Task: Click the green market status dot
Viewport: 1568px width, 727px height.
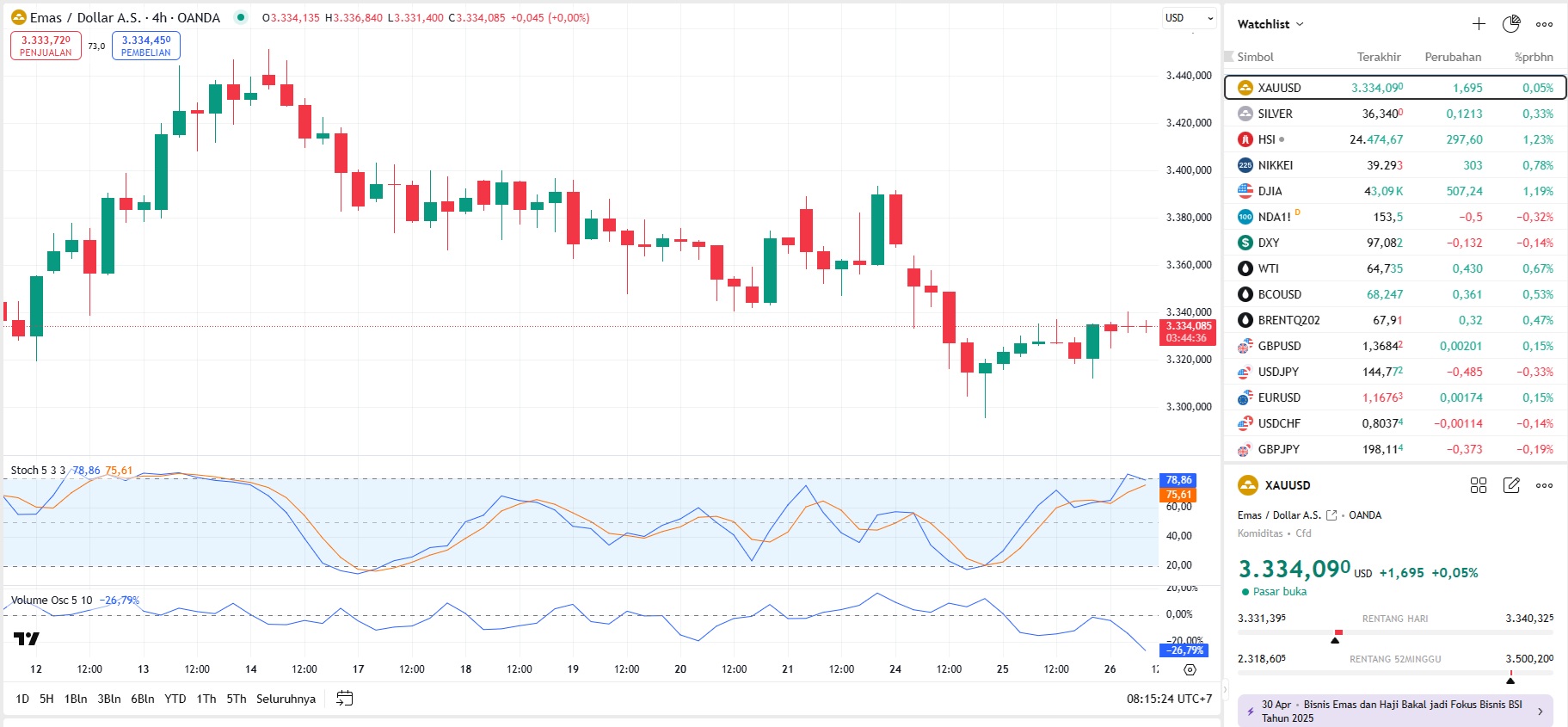Action: coord(241,17)
